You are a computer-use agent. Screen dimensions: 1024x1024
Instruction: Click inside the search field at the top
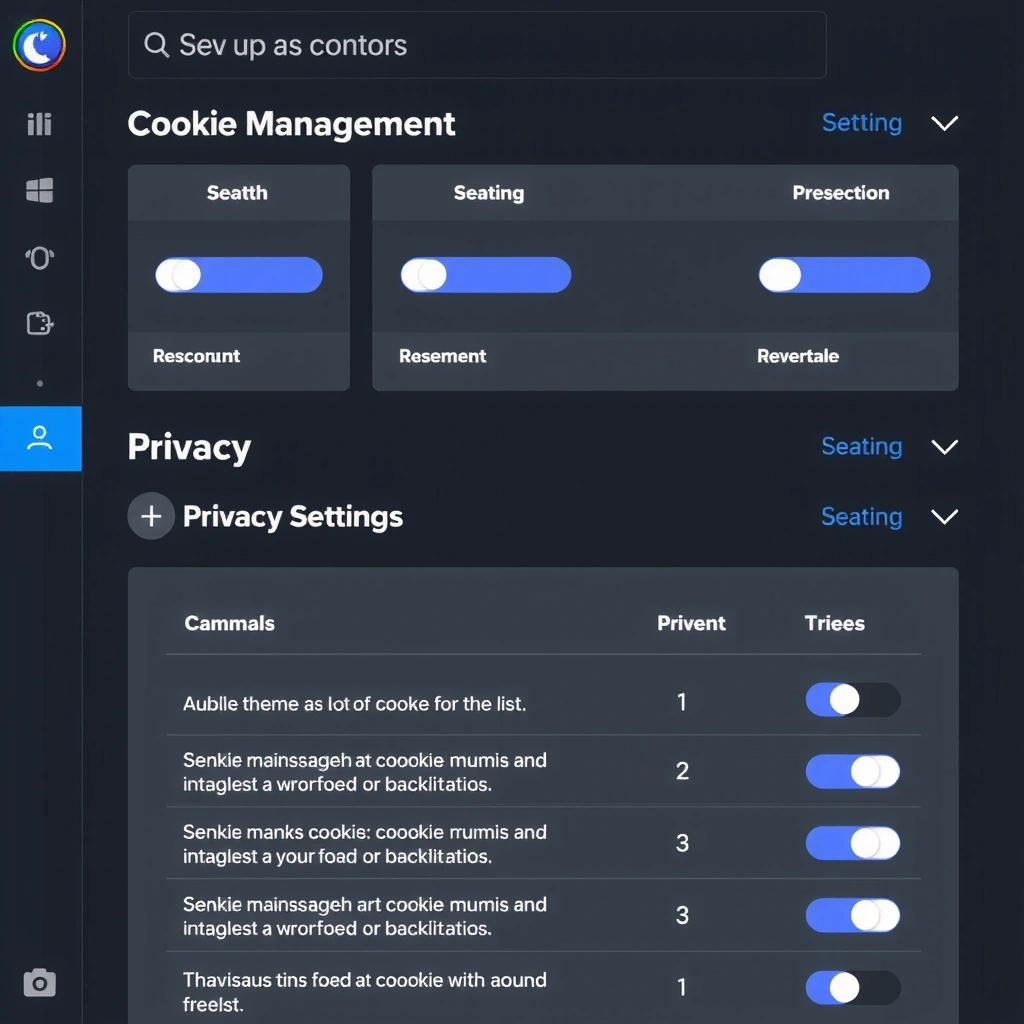pyautogui.click(x=476, y=45)
